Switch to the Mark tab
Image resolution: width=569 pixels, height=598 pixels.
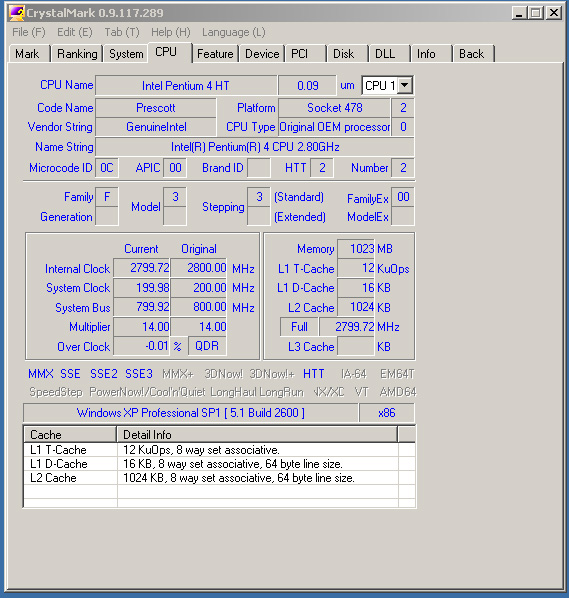click(29, 54)
